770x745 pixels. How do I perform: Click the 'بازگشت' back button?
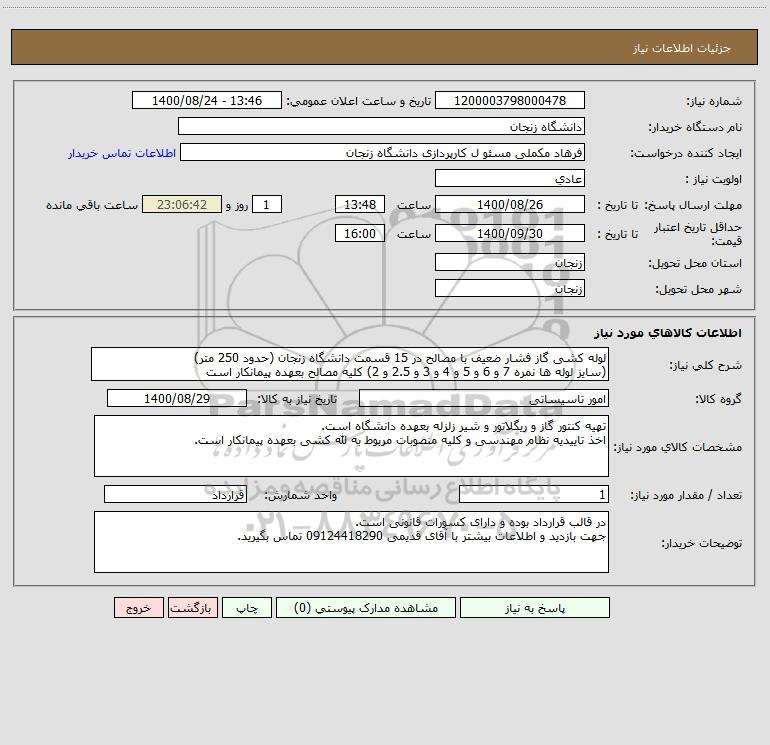click(x=192, y=608)
